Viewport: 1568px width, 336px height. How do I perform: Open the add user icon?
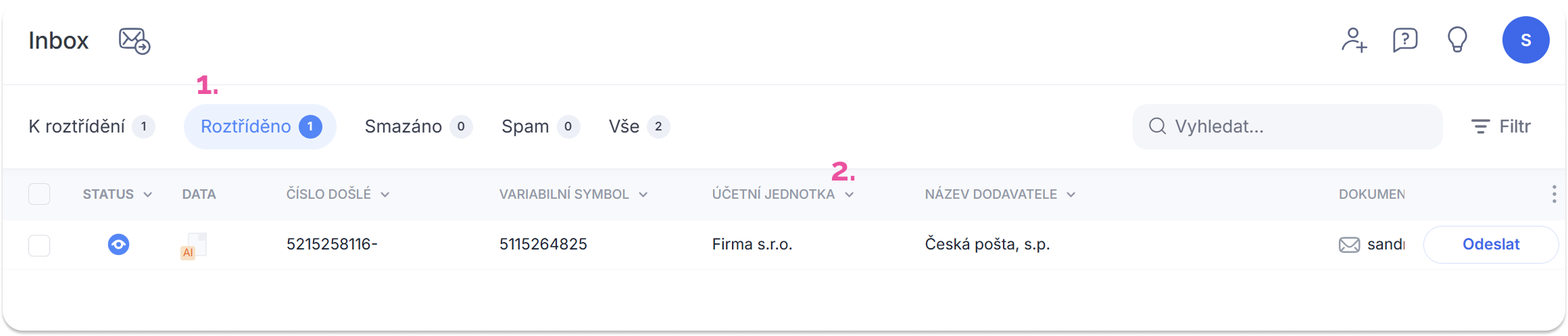[1354, 41]
